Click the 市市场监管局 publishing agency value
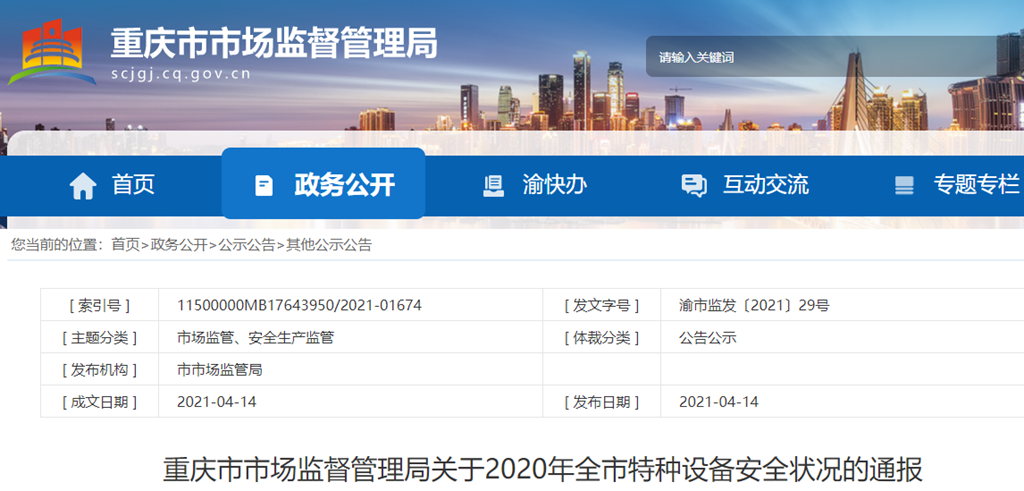This screenshot has width=1024, height=491. point(219,370)
